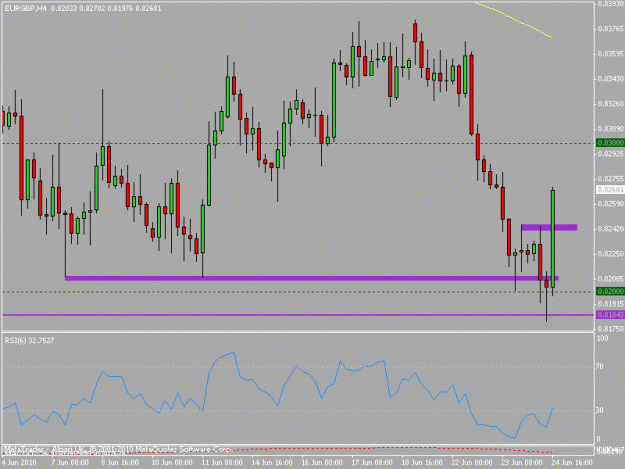Screen dimensions: 625x469
Task: Click the 18 Jun 16:00 time label
Action: point(422,463)
